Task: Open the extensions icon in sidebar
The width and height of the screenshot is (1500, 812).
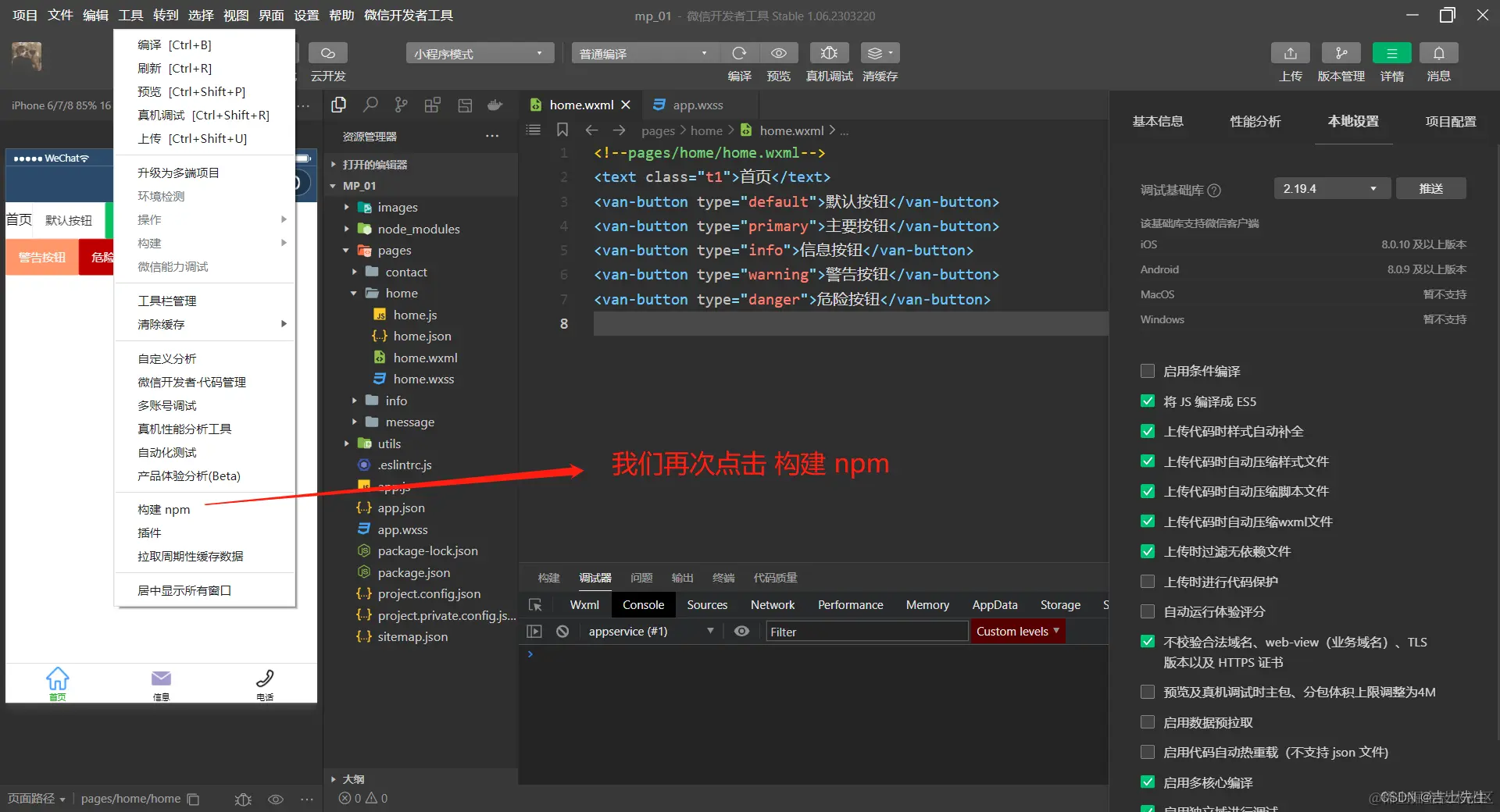Action: [433, 105]
